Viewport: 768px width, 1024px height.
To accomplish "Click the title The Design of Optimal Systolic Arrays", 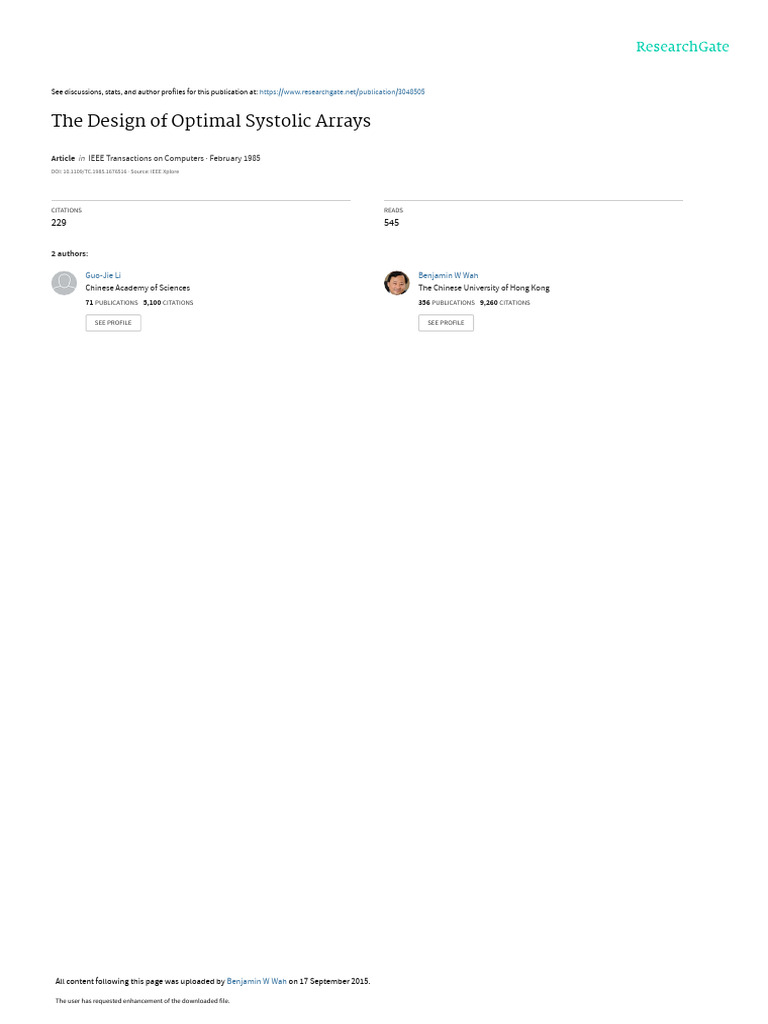I will coord(211,121).
